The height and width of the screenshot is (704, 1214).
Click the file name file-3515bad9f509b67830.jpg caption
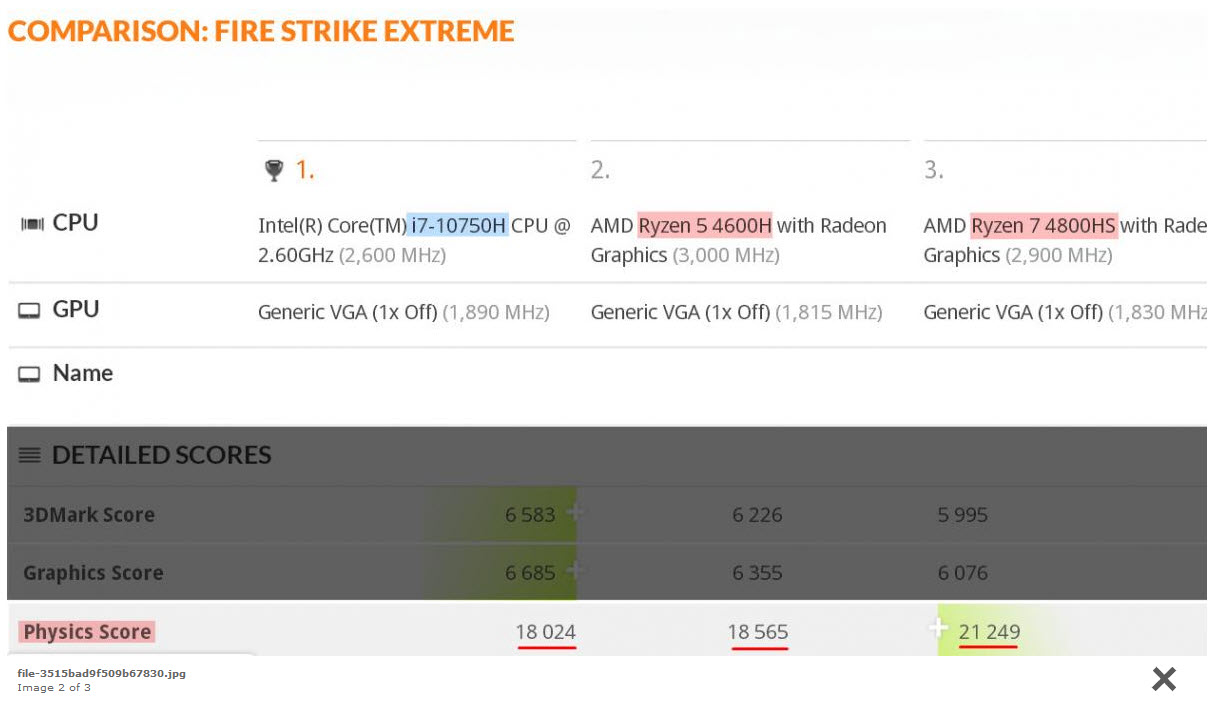(x=101, y=674)
